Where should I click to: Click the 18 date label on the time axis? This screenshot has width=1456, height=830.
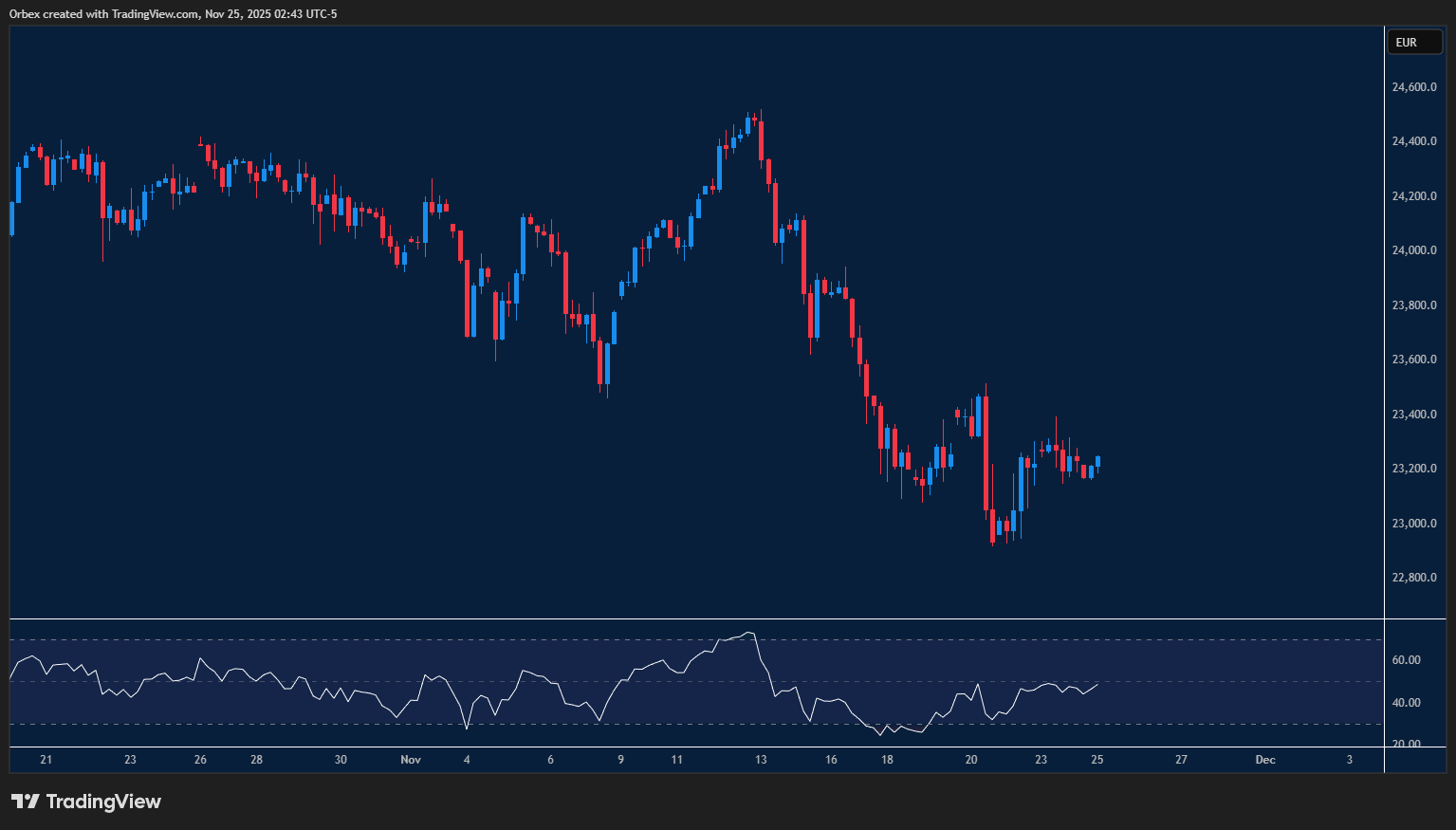click(x=887, y=760)
